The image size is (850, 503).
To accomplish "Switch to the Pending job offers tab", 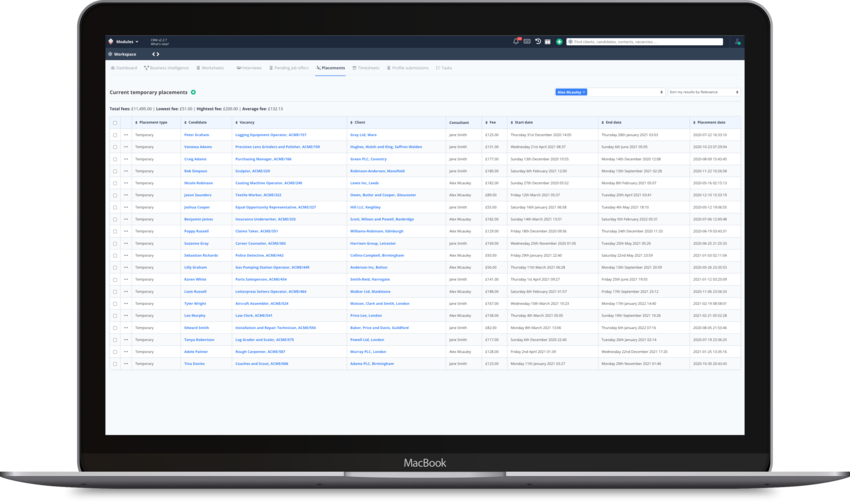I will coord(289,68).
